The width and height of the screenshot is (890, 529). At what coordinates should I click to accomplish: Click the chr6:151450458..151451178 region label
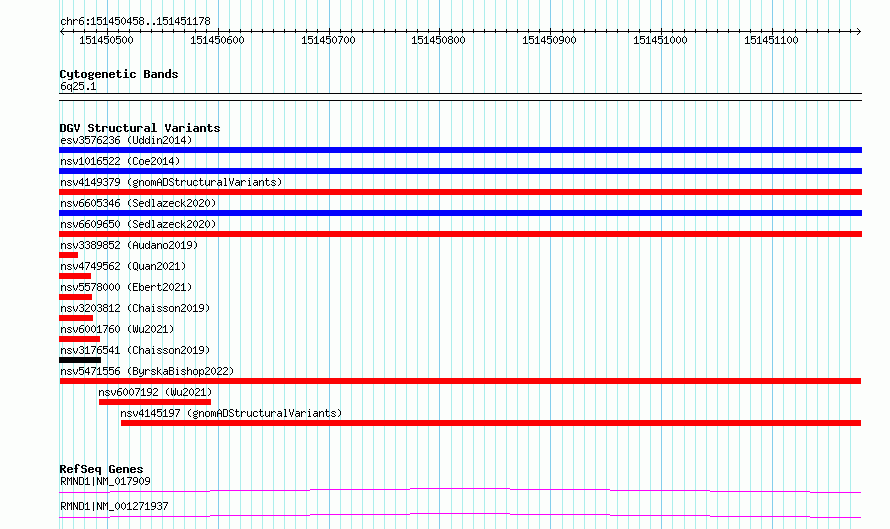click(135, 21)
